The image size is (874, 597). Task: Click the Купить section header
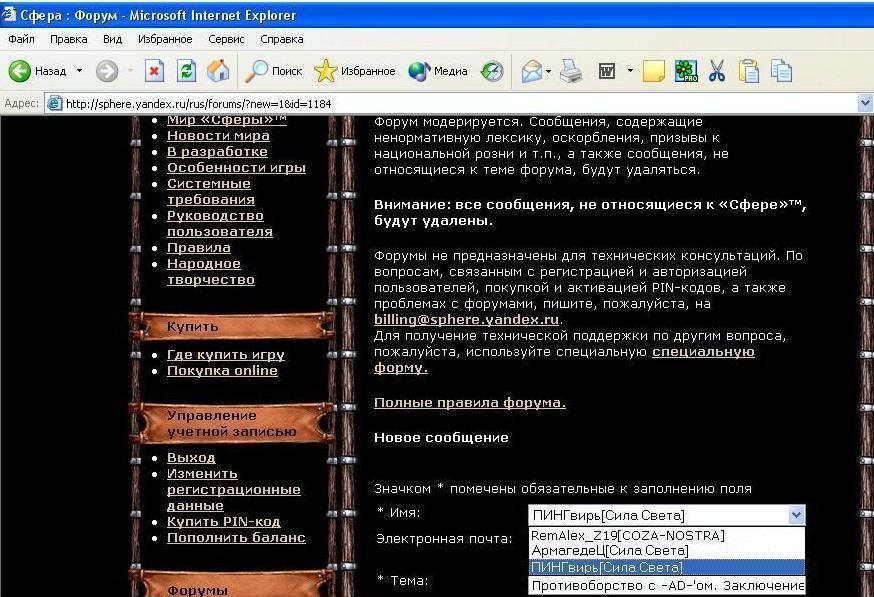coord(232,326)
